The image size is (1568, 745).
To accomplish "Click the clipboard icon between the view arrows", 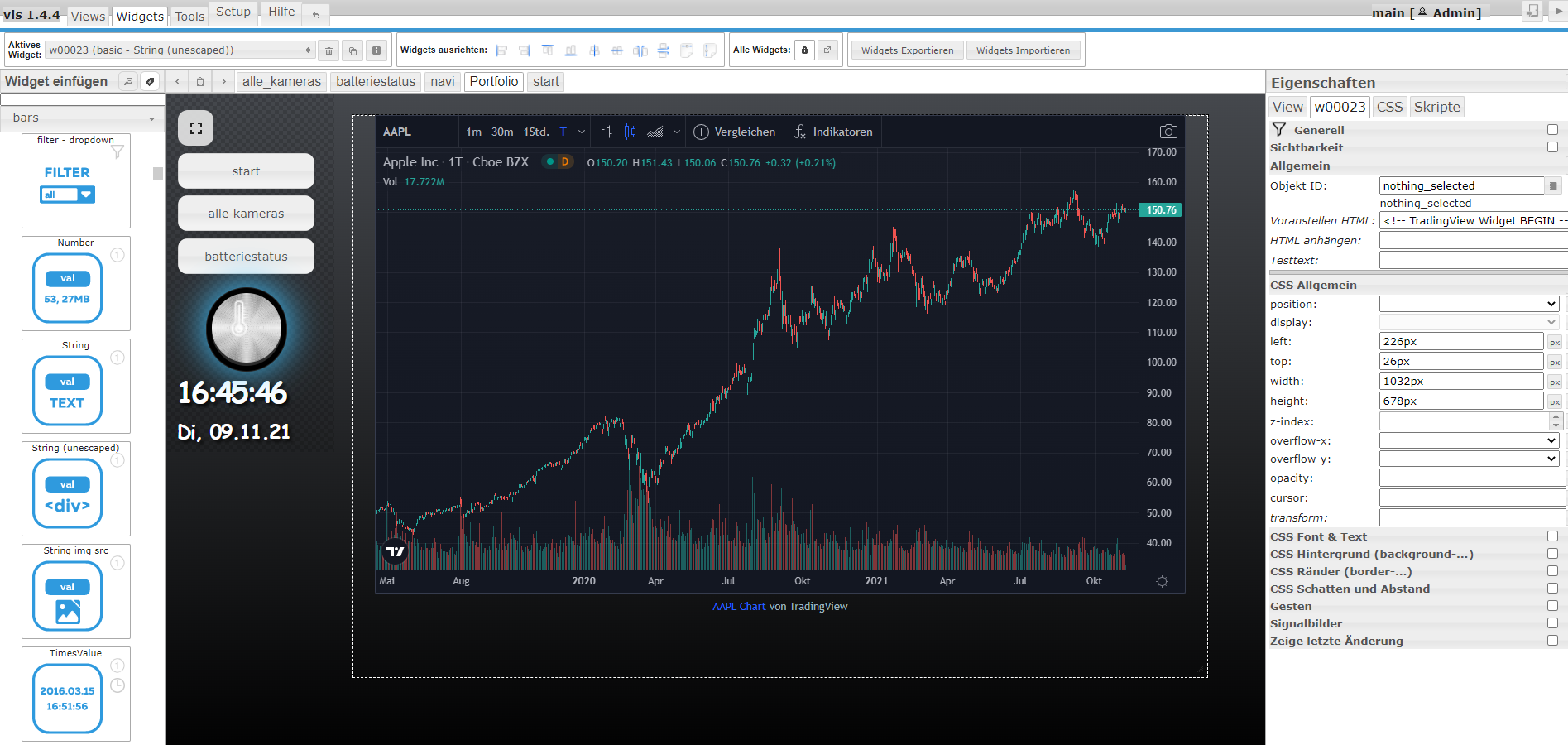I will pyautogui.click(x=200, y=82).
